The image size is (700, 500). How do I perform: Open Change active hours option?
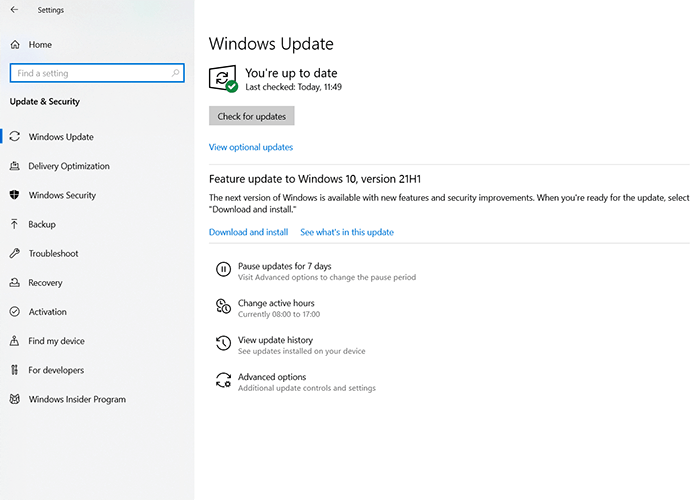(x=276, y=303)
